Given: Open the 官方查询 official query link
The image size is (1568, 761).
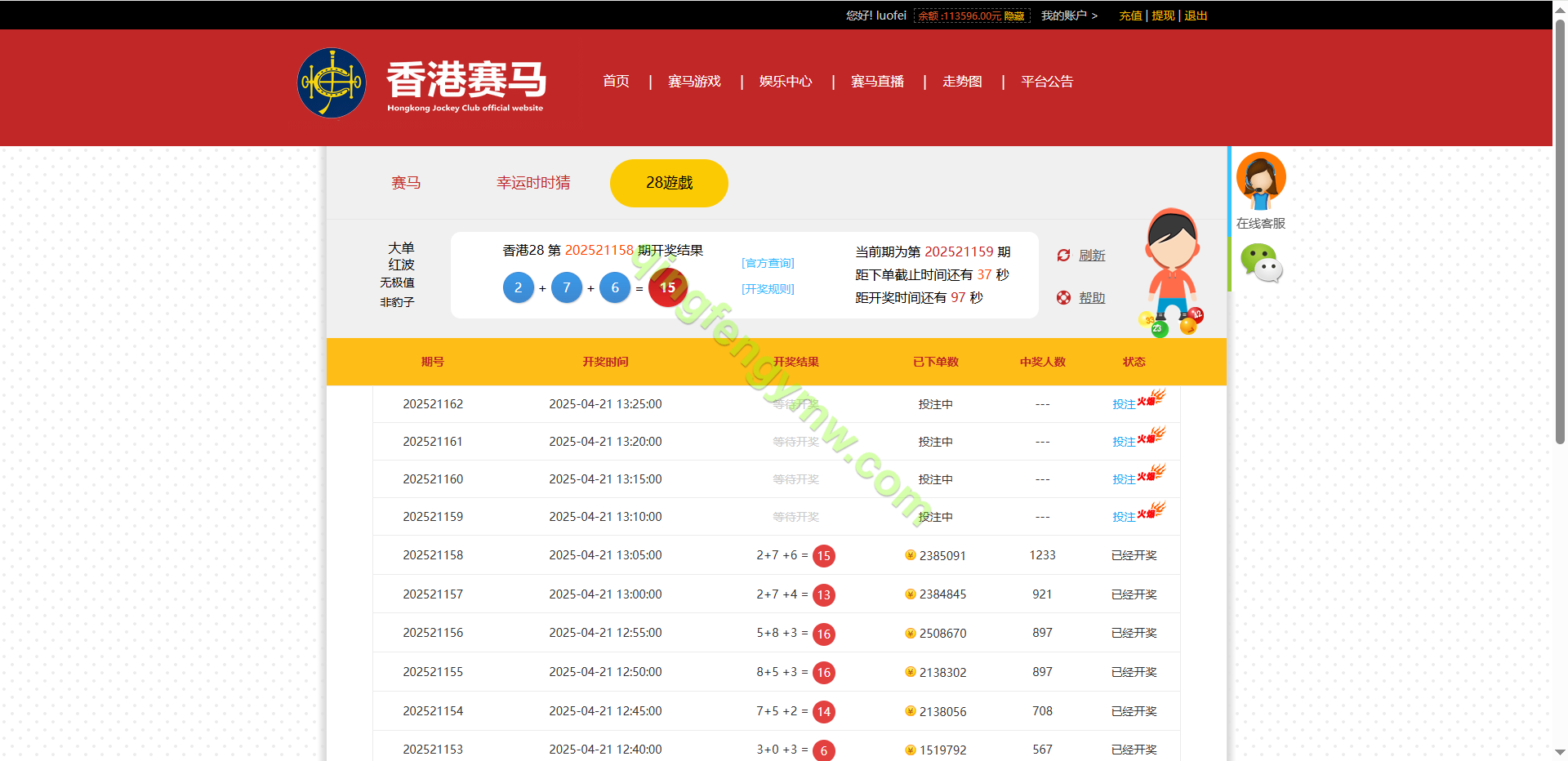Looking at the screenshot, I should pos(768,263).
